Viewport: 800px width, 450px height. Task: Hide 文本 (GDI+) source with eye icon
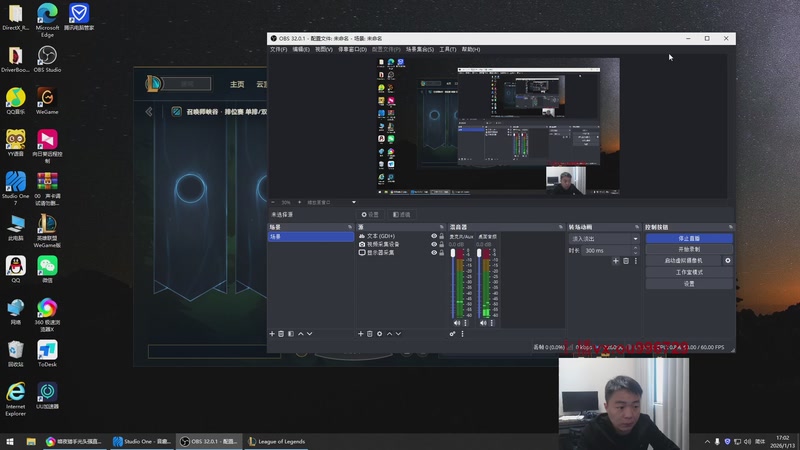[434, 236]
